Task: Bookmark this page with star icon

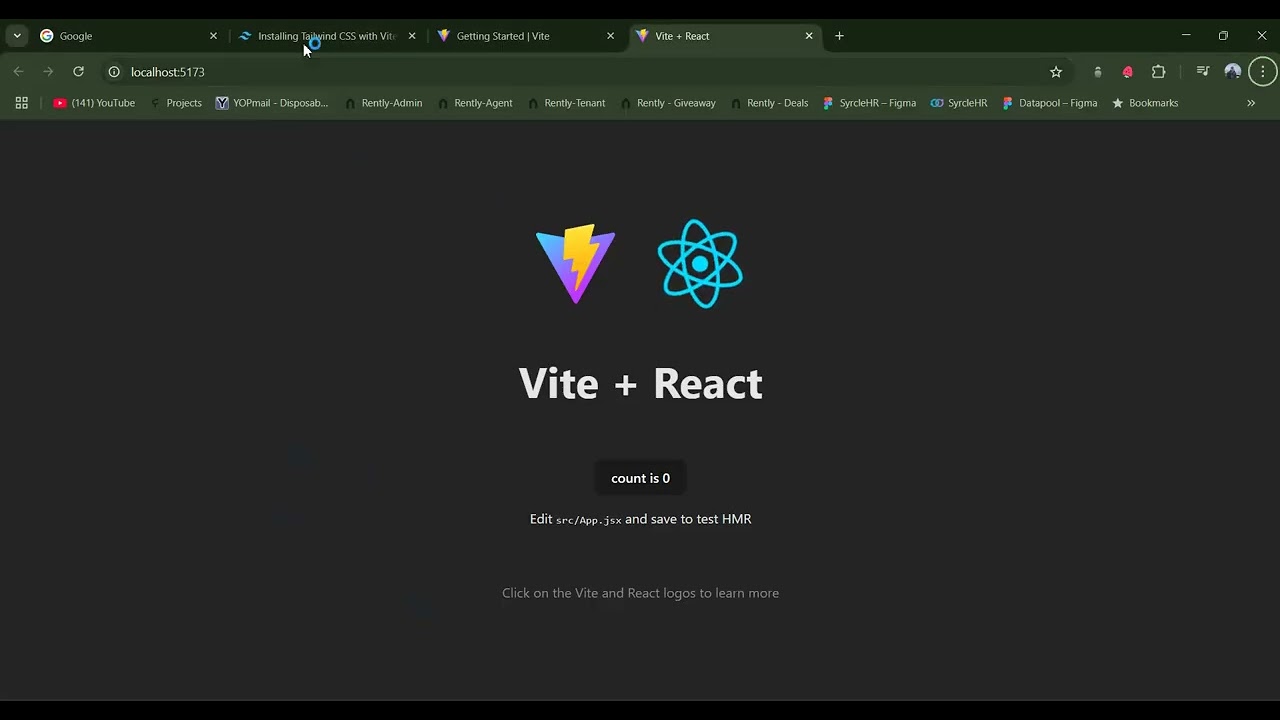Action: coord(1056,72)
